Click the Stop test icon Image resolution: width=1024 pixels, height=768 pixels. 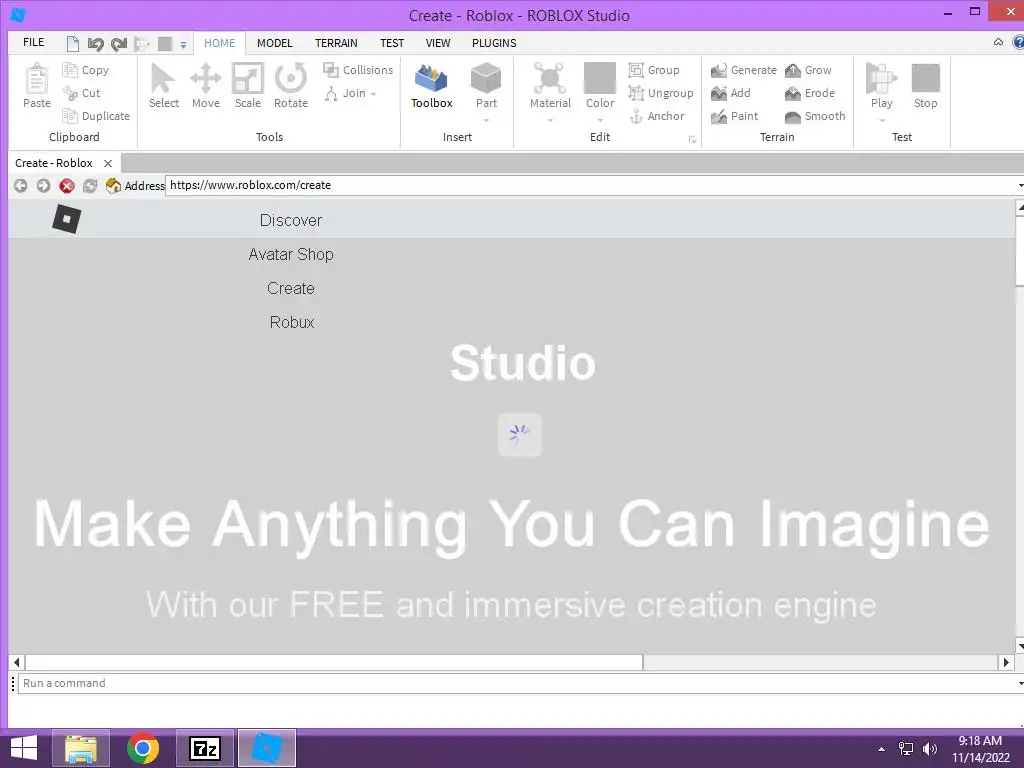pos(925,78)
